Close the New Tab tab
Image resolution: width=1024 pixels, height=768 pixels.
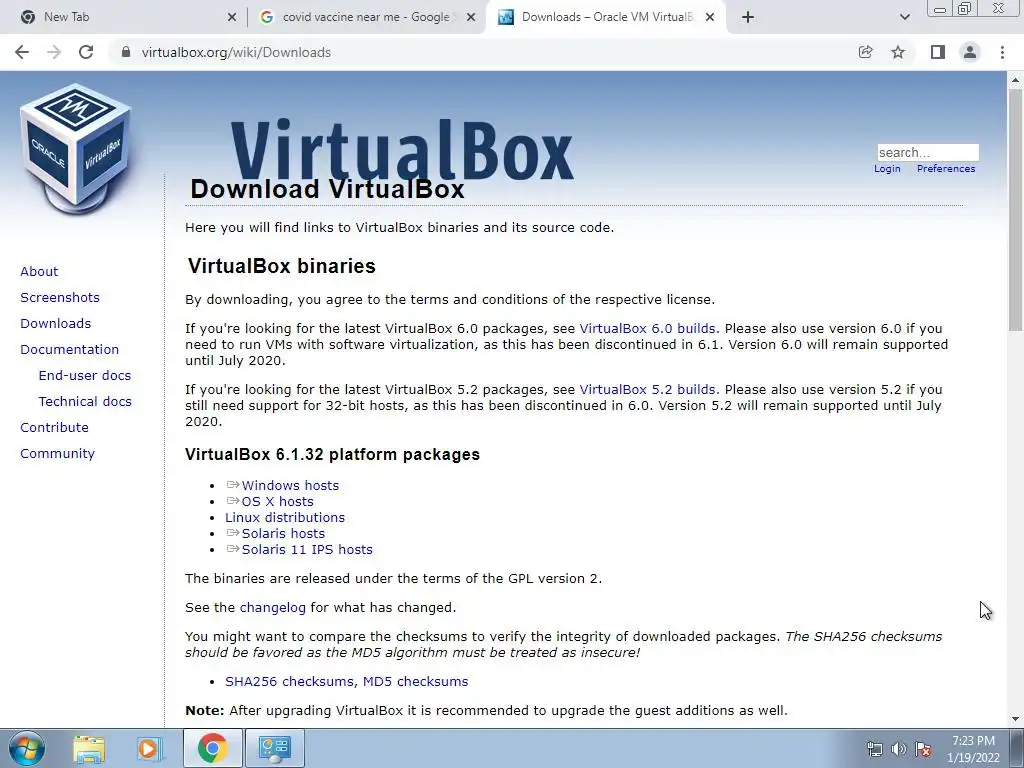pos(232,18)
